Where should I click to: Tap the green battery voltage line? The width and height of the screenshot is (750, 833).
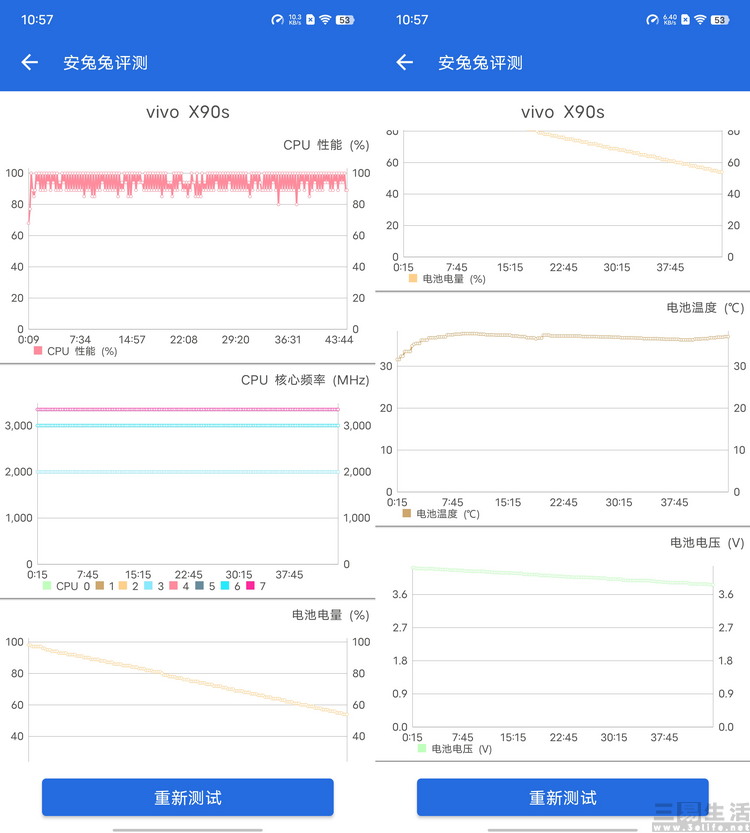[563, 576]
